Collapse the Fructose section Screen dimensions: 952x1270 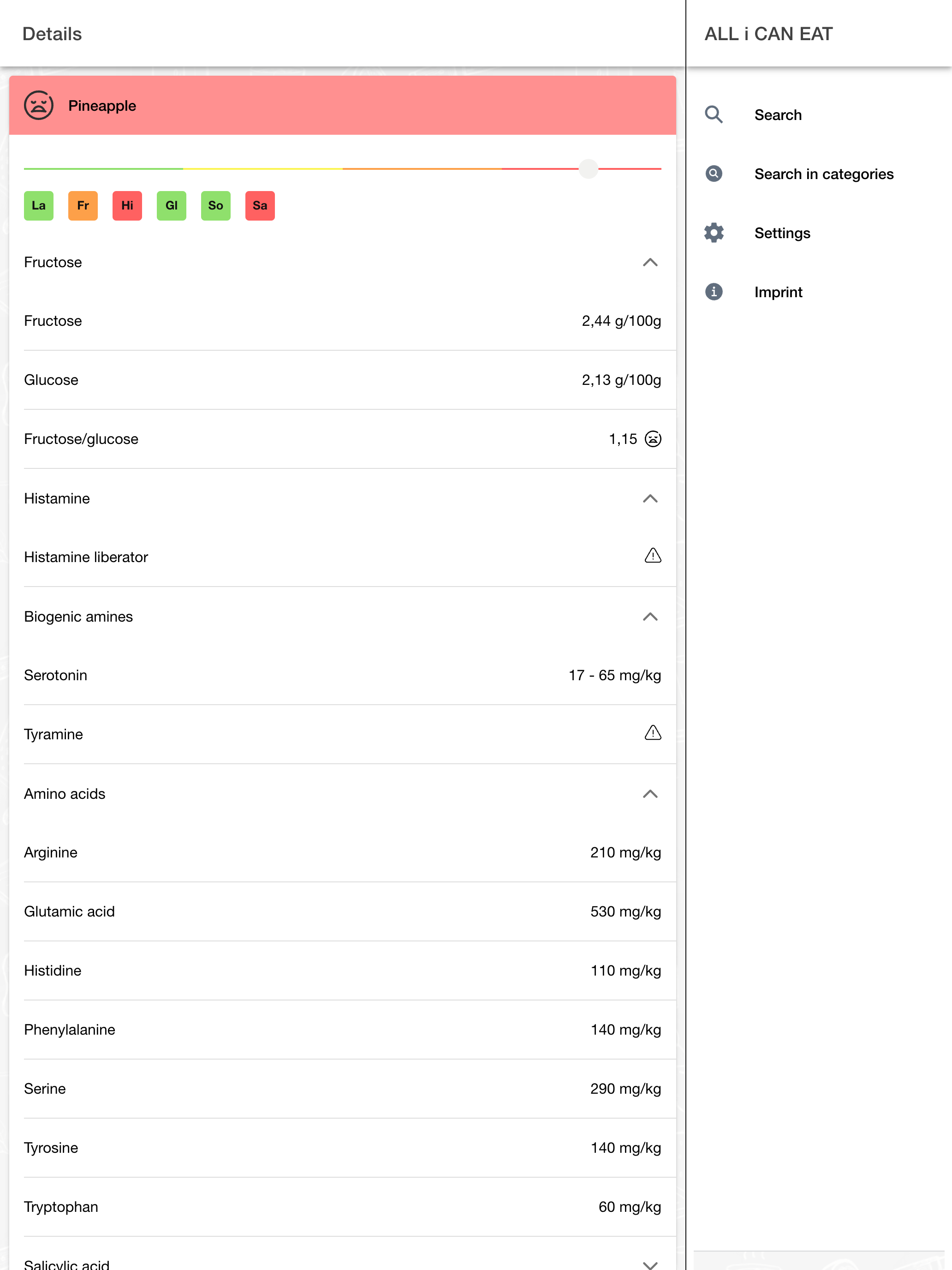click(x=649, y=263)
